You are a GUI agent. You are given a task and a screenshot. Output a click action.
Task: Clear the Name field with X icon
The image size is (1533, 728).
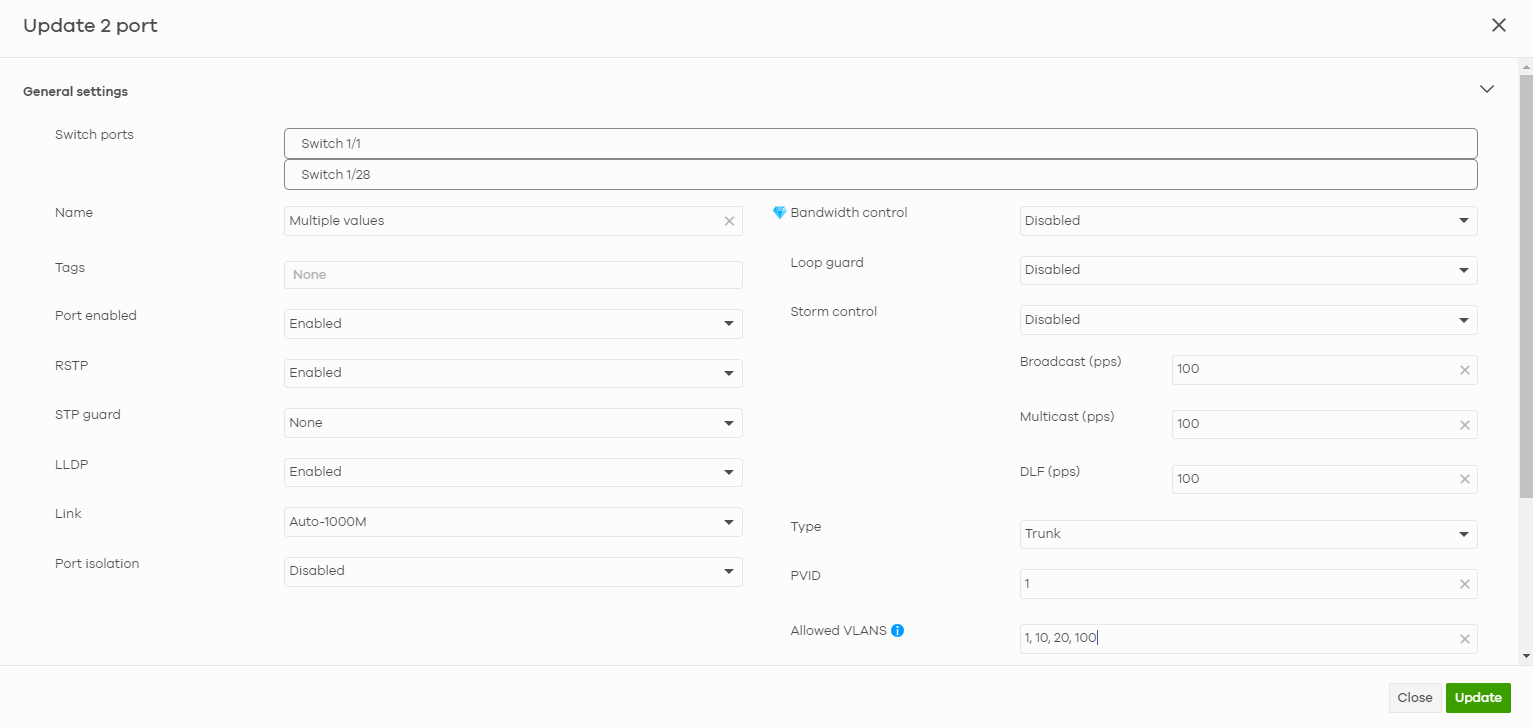click(x=729, y=221)
